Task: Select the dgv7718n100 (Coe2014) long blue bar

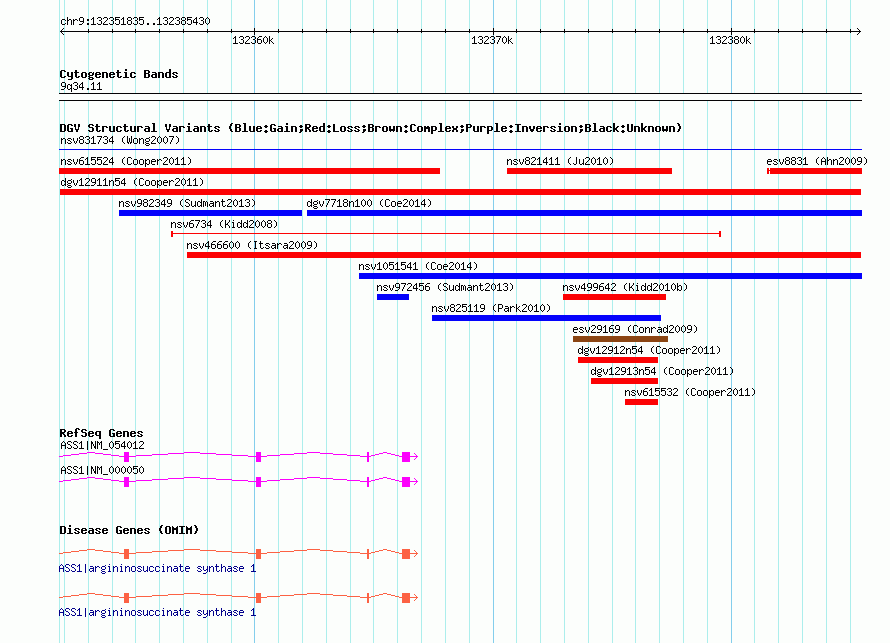Action: coord(584,213)
